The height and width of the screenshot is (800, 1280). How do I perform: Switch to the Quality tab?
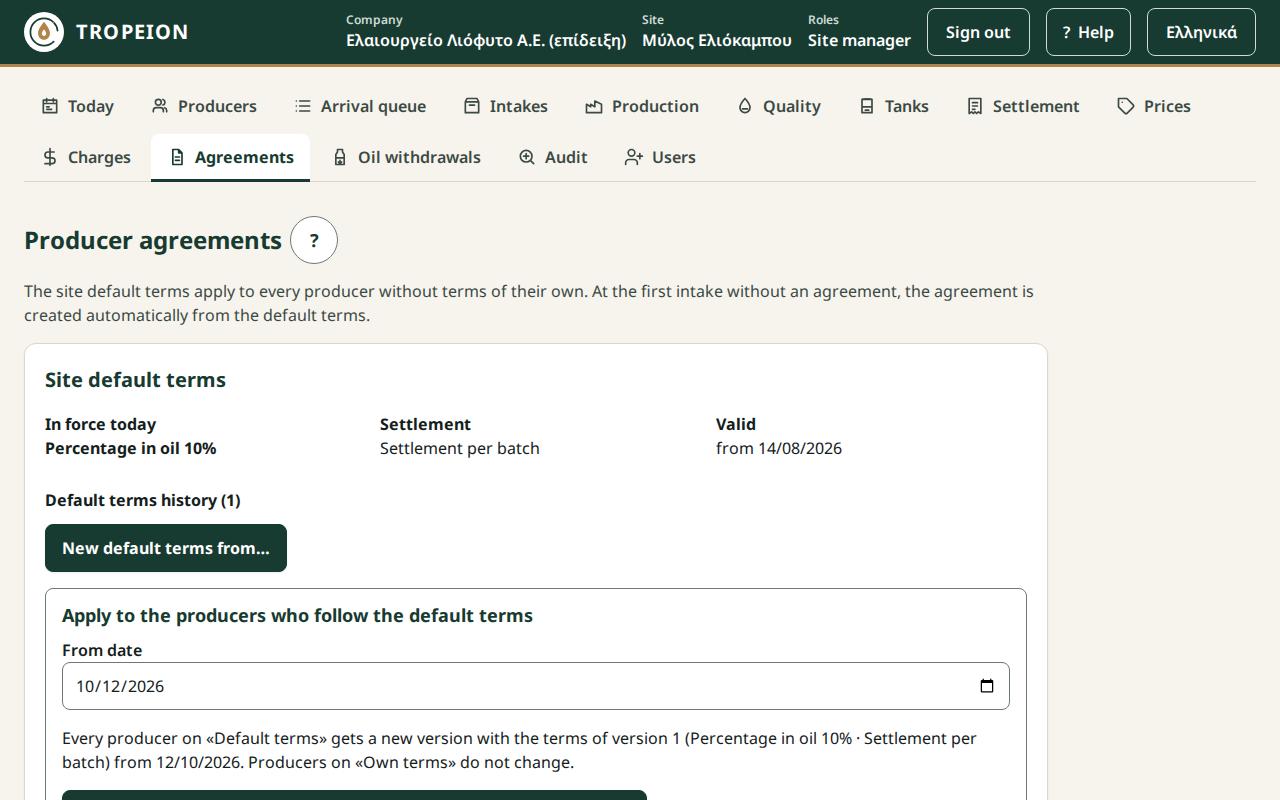coord(779,106)
